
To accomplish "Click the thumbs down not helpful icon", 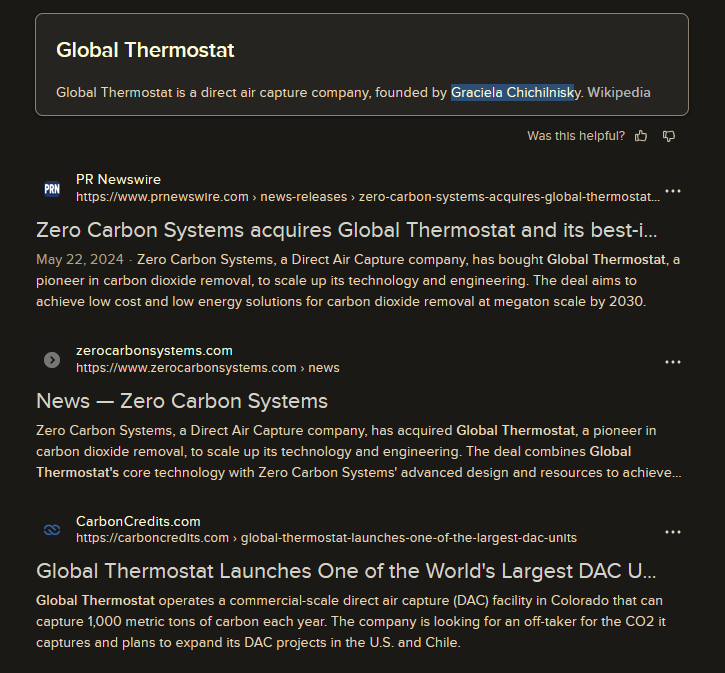I will click(669, 136).
